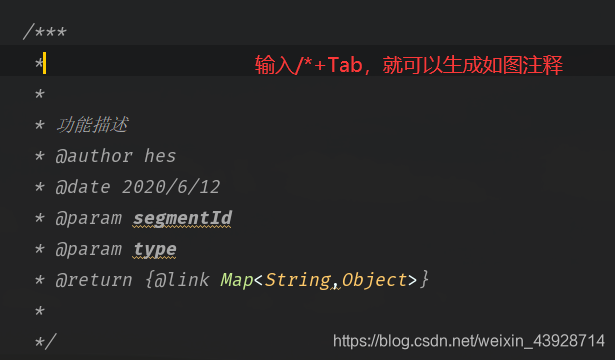Click the underlined segmentId parameter
The width and height of the screenshot is (615, 360).
[x=182, y=218]
